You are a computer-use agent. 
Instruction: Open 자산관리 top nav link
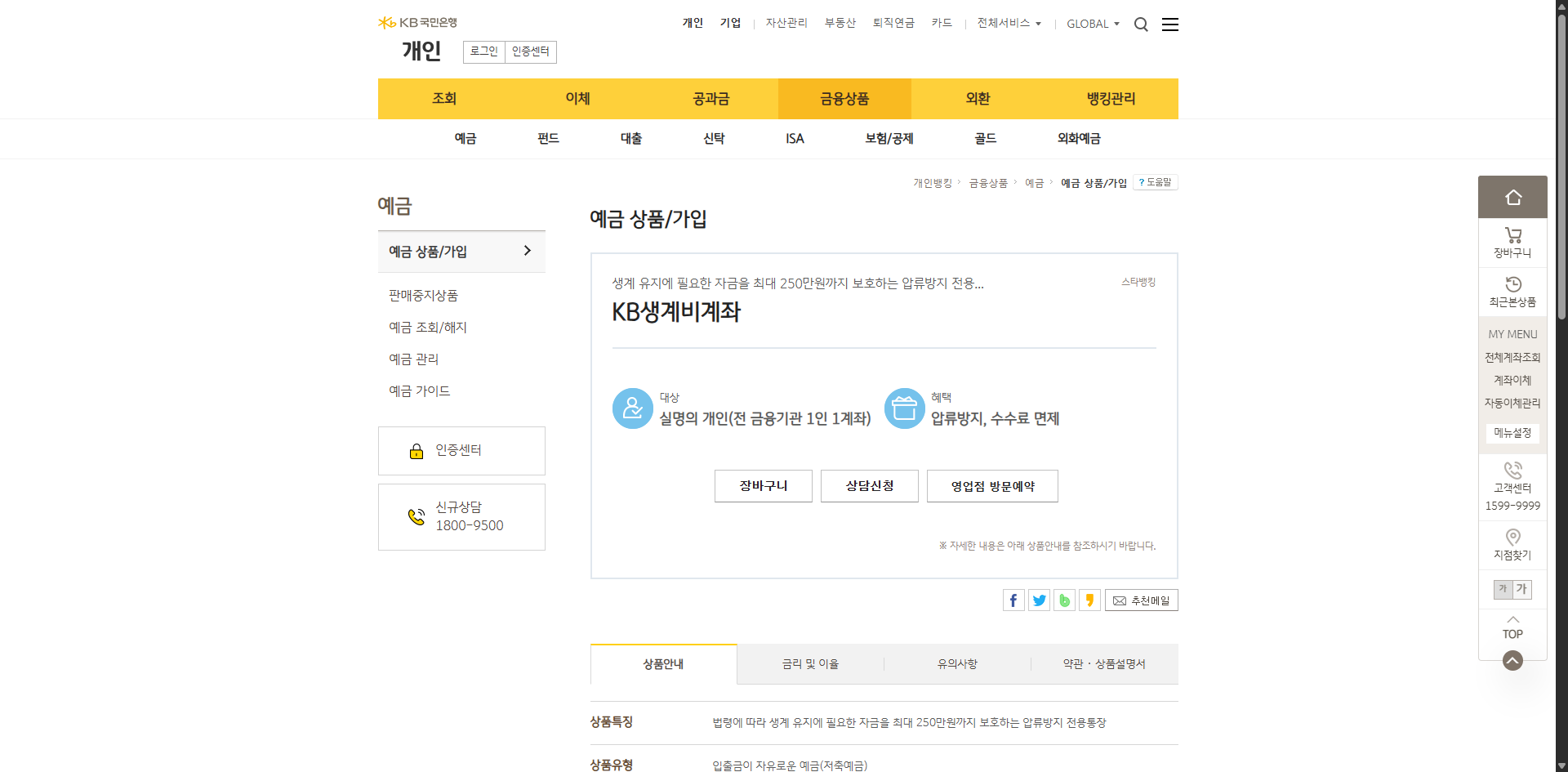pos(786,23)
